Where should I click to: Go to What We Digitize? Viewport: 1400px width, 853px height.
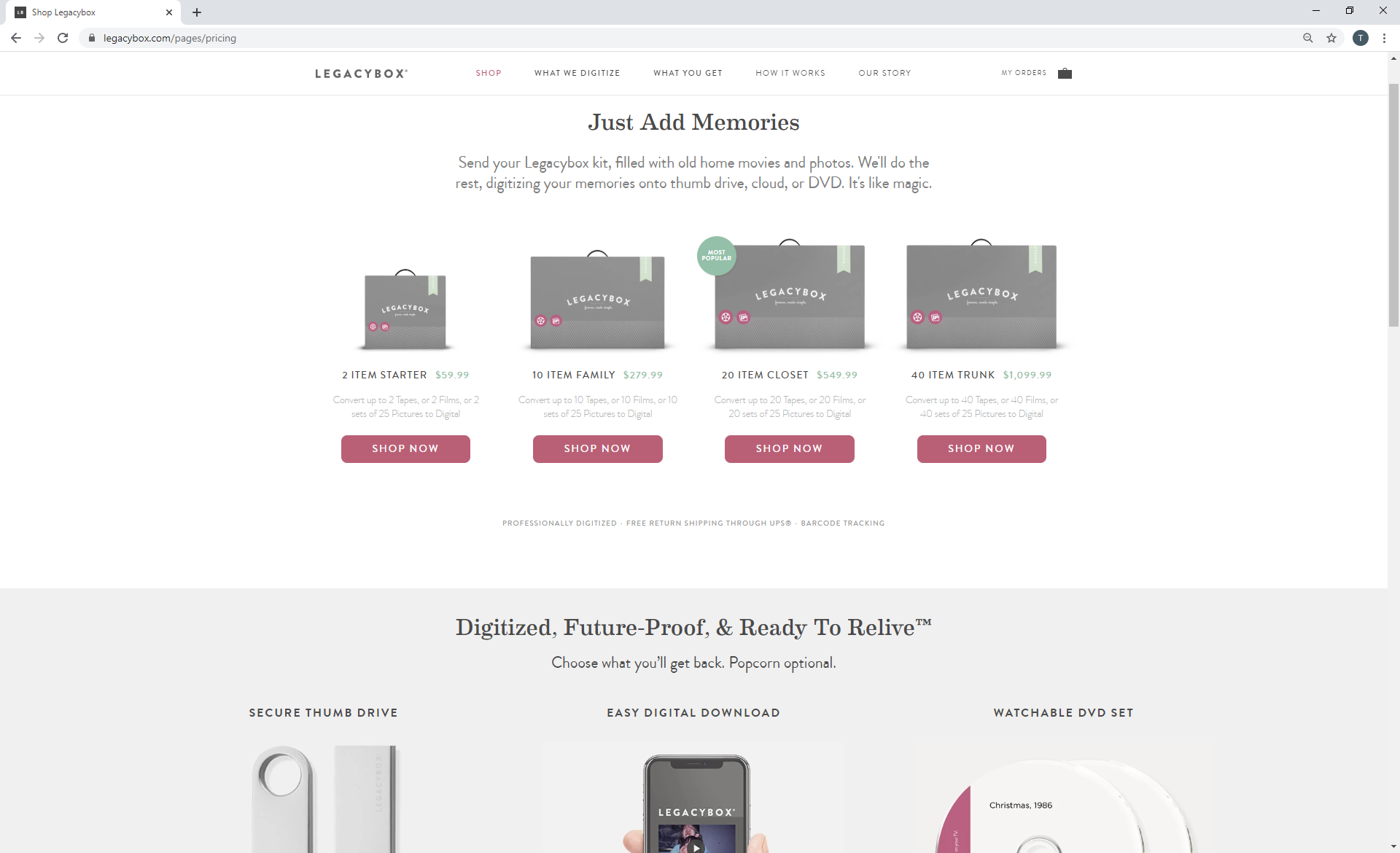(577, 73)
